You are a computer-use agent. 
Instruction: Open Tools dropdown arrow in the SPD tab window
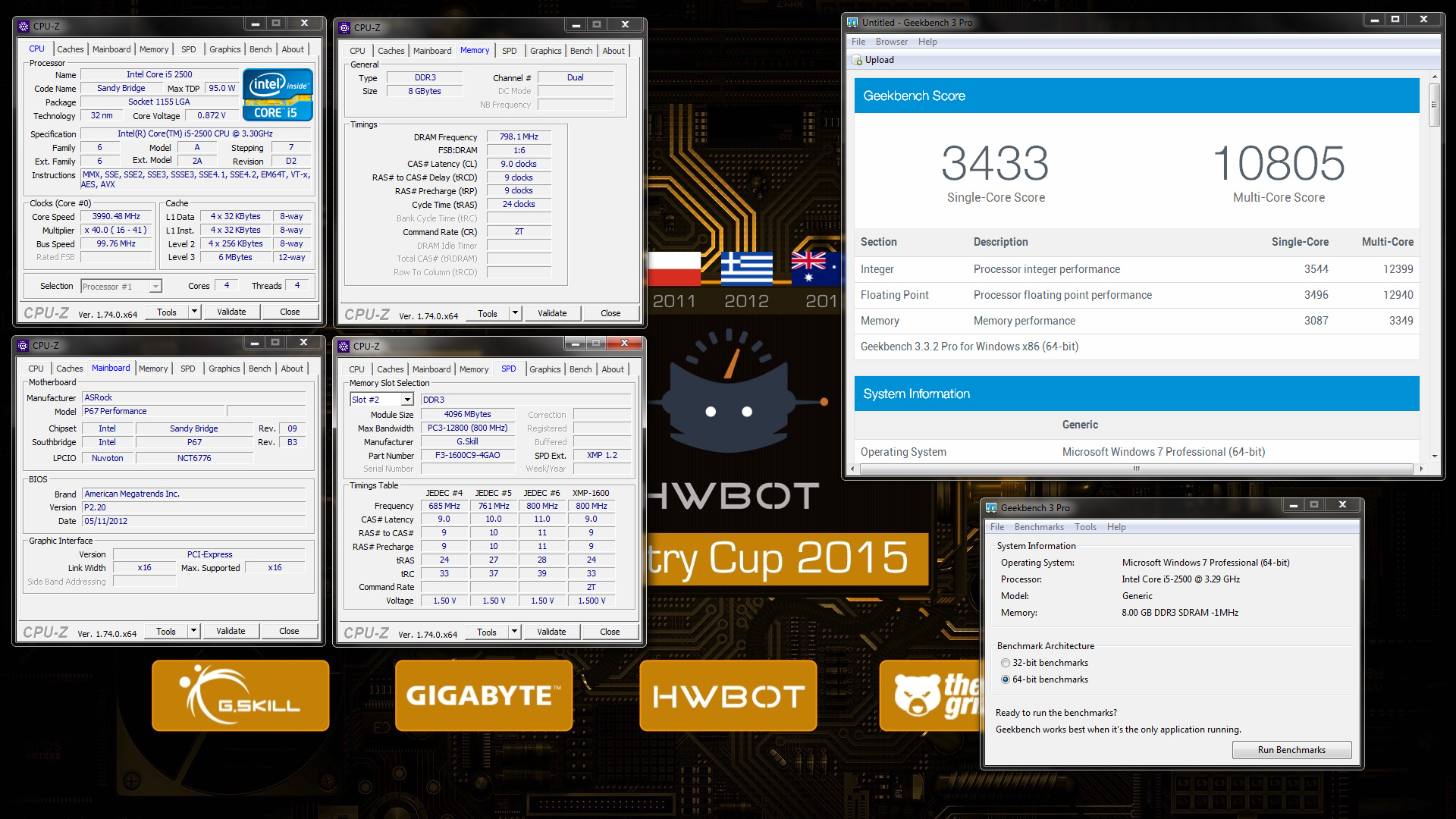(514, 632)
